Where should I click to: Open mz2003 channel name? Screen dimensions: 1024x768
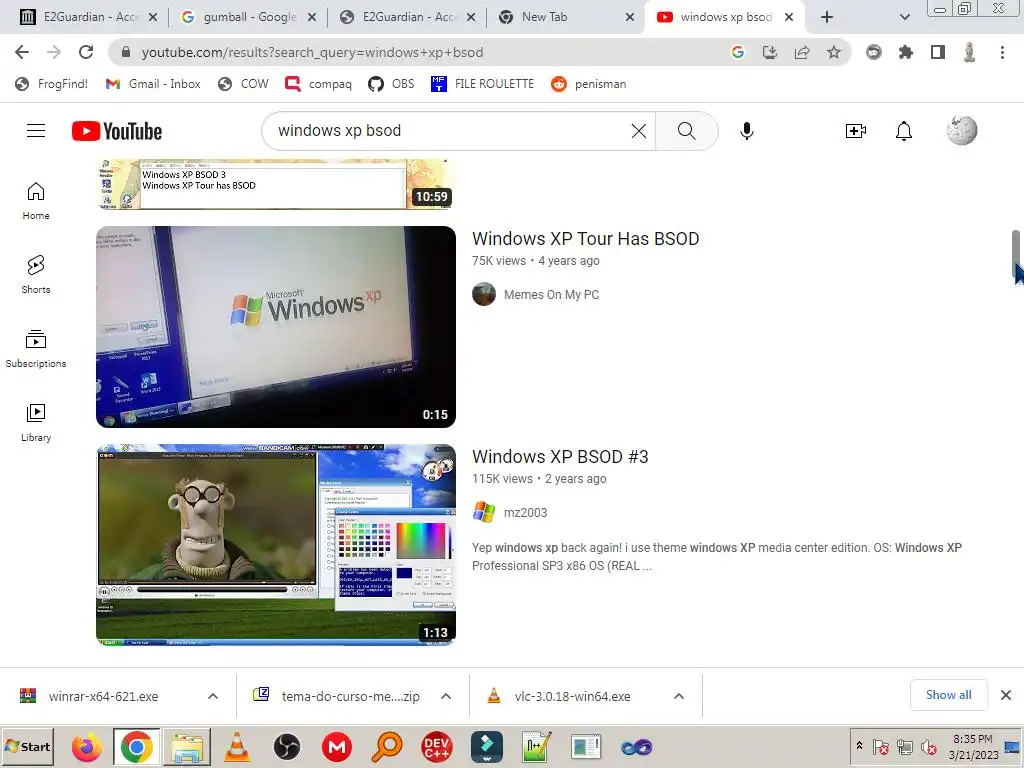coord(526,513)
